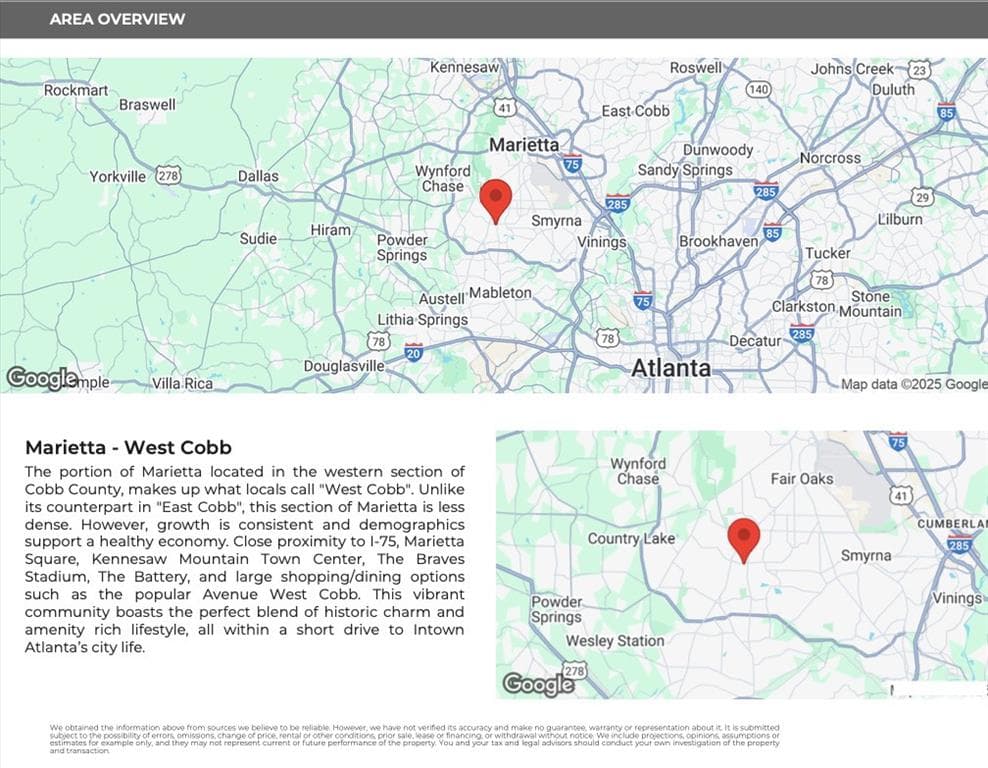Click the Marietta - West Cobb heading
The image size is (988, 768).
pyautogui.click(x=129, y=447)
